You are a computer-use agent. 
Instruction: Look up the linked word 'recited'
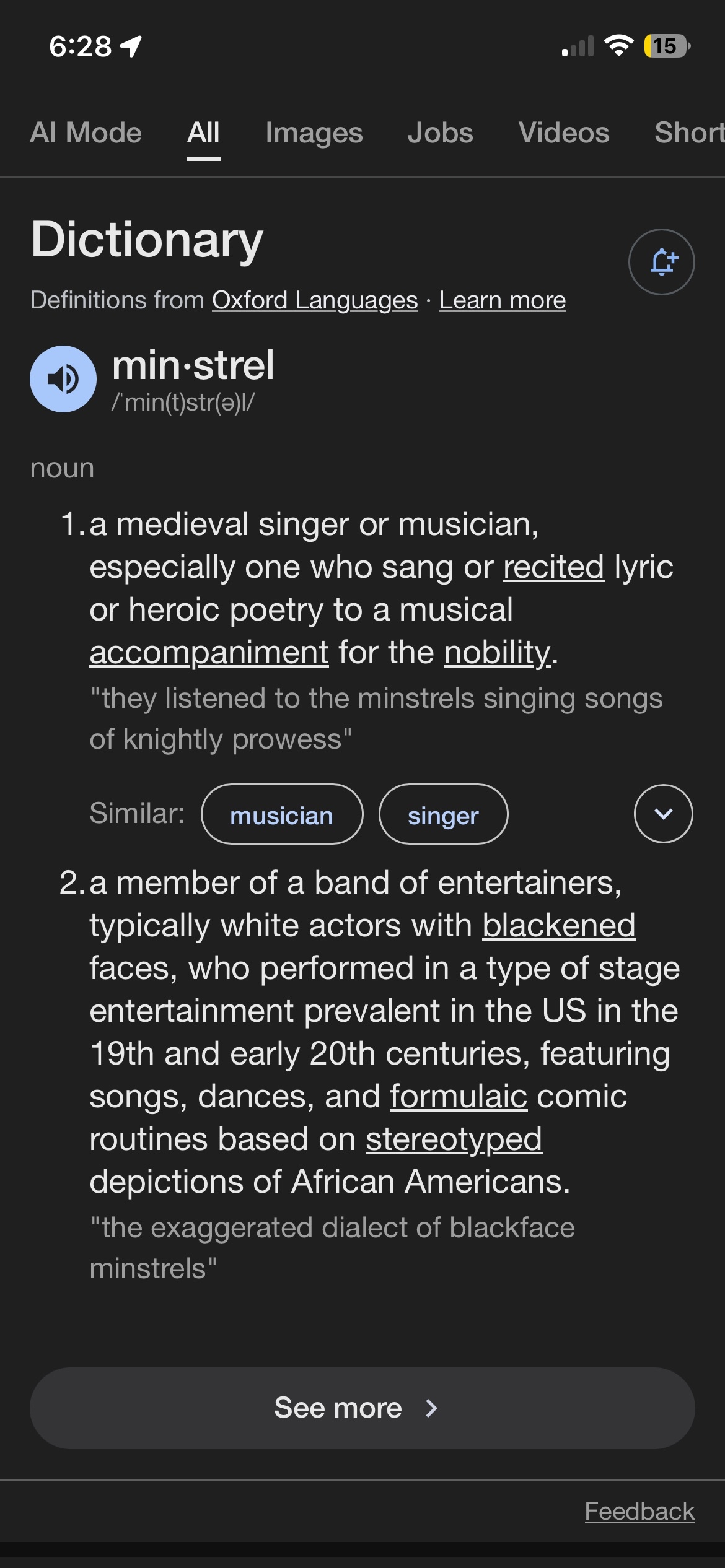pos(553,567)
